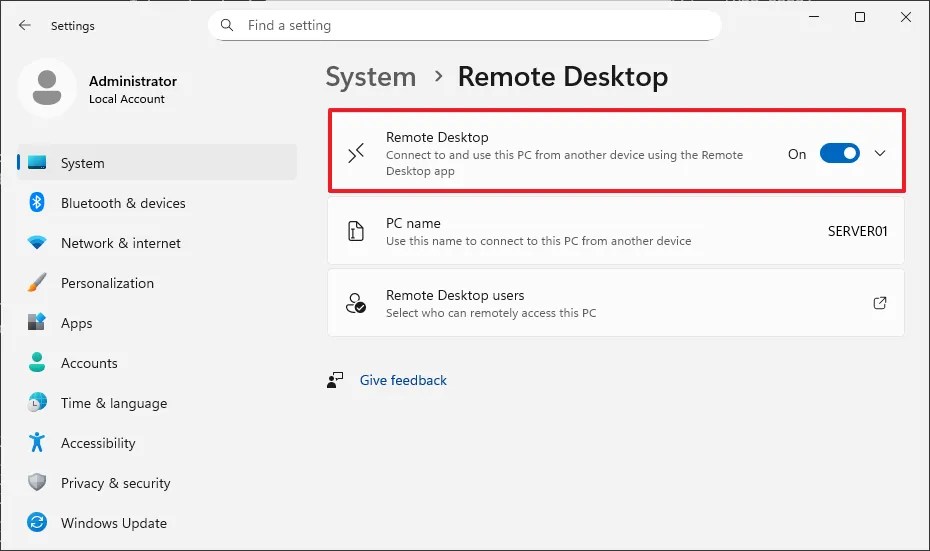930x551 pixels.
Task: Click the Privacy shield icon
Action: 37,482
